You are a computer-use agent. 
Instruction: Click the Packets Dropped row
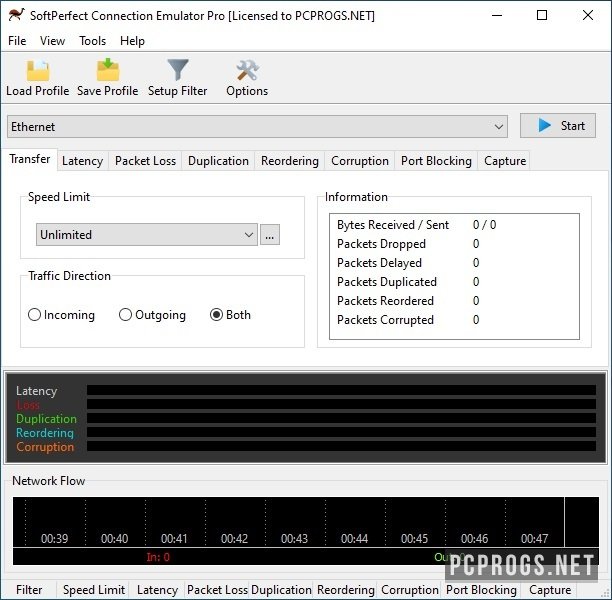(x=454, y=244)
